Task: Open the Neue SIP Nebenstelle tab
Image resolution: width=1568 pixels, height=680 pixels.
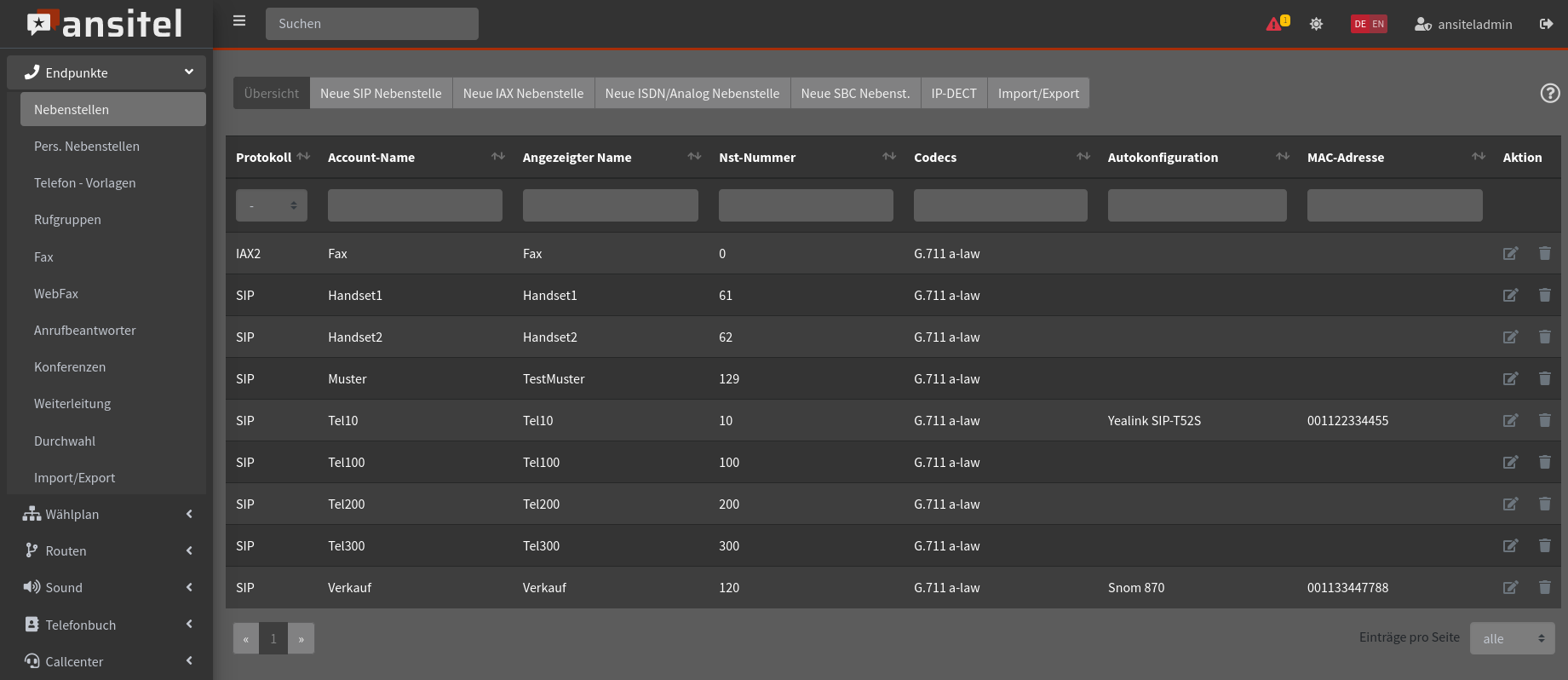Action: click(x=381, y=94)
